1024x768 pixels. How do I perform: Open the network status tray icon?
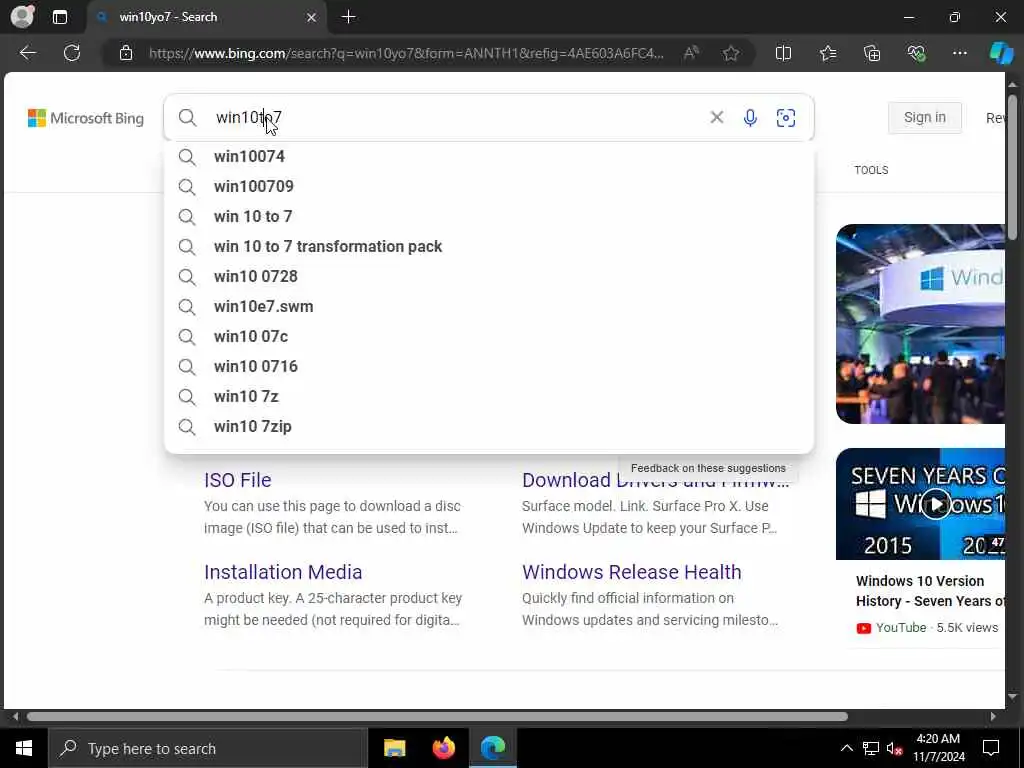871,748
